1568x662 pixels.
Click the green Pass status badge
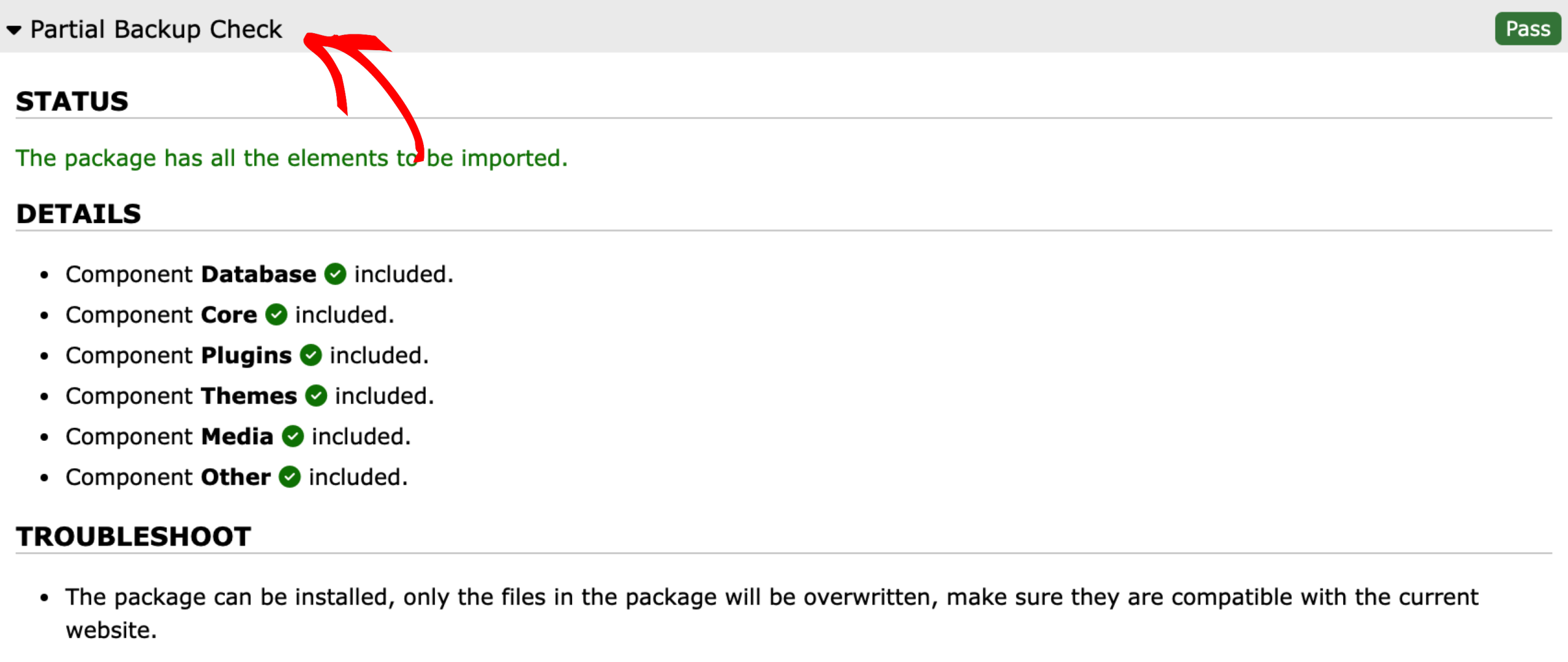pyautogui.click(x=1528, y=29)
